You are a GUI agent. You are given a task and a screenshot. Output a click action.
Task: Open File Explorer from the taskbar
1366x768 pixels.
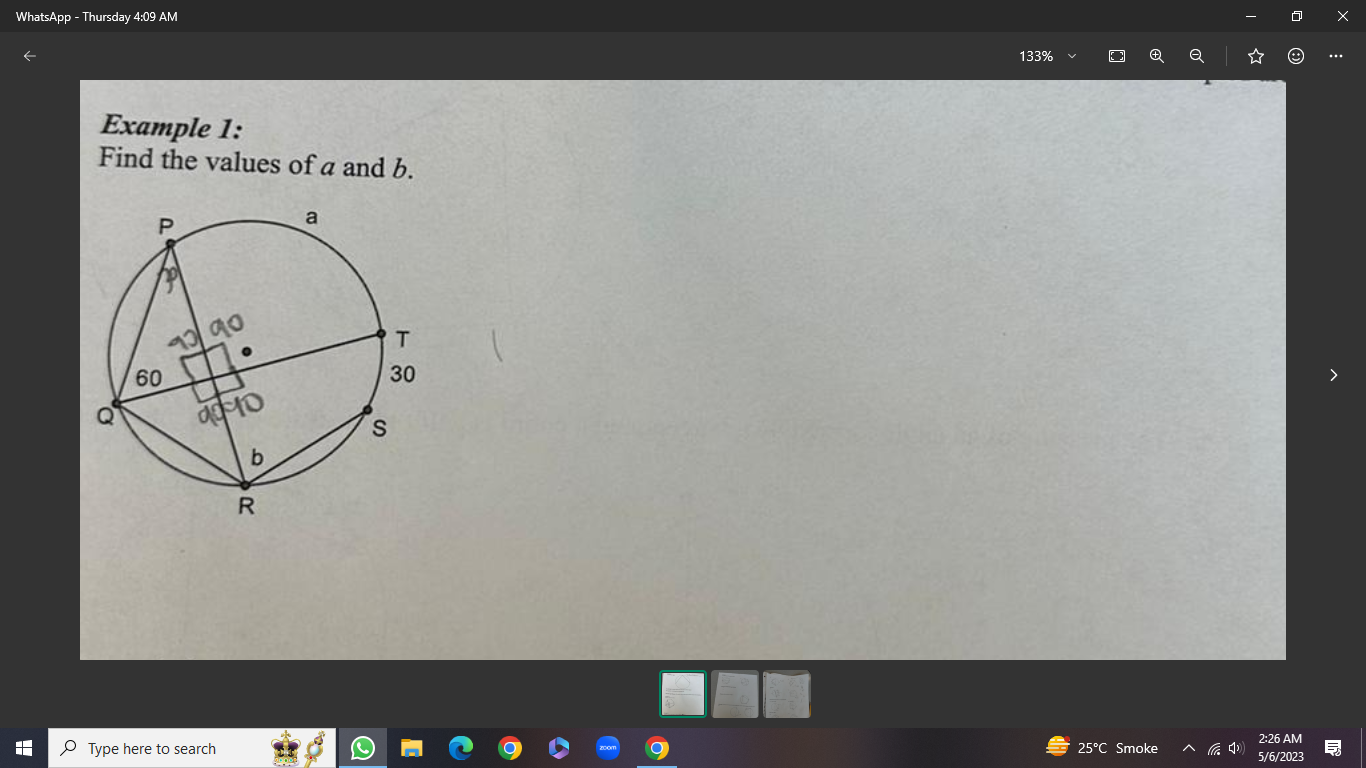click(411, 747)
